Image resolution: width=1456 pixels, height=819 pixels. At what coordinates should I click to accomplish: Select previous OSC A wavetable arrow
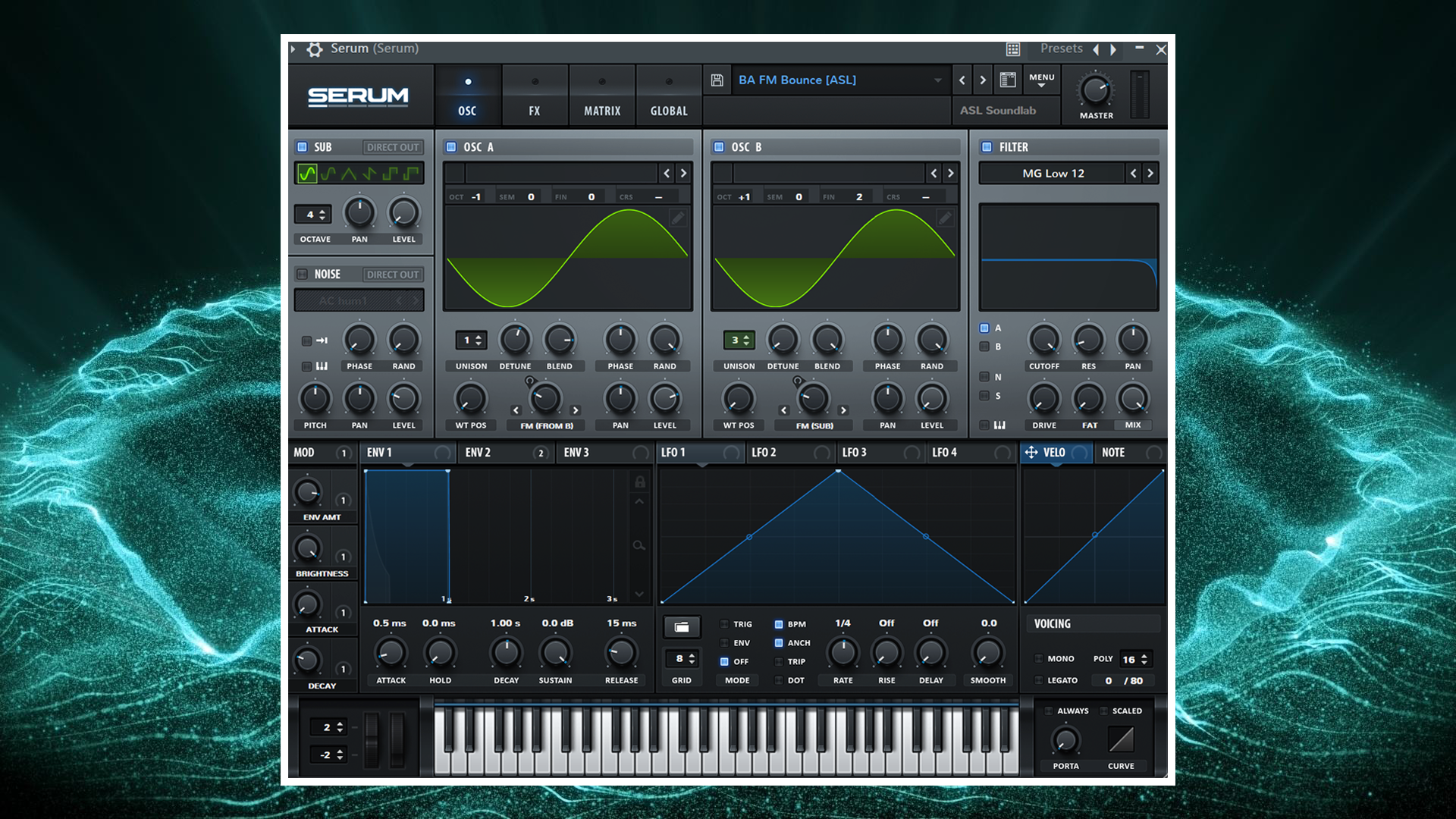click(667, 174)
